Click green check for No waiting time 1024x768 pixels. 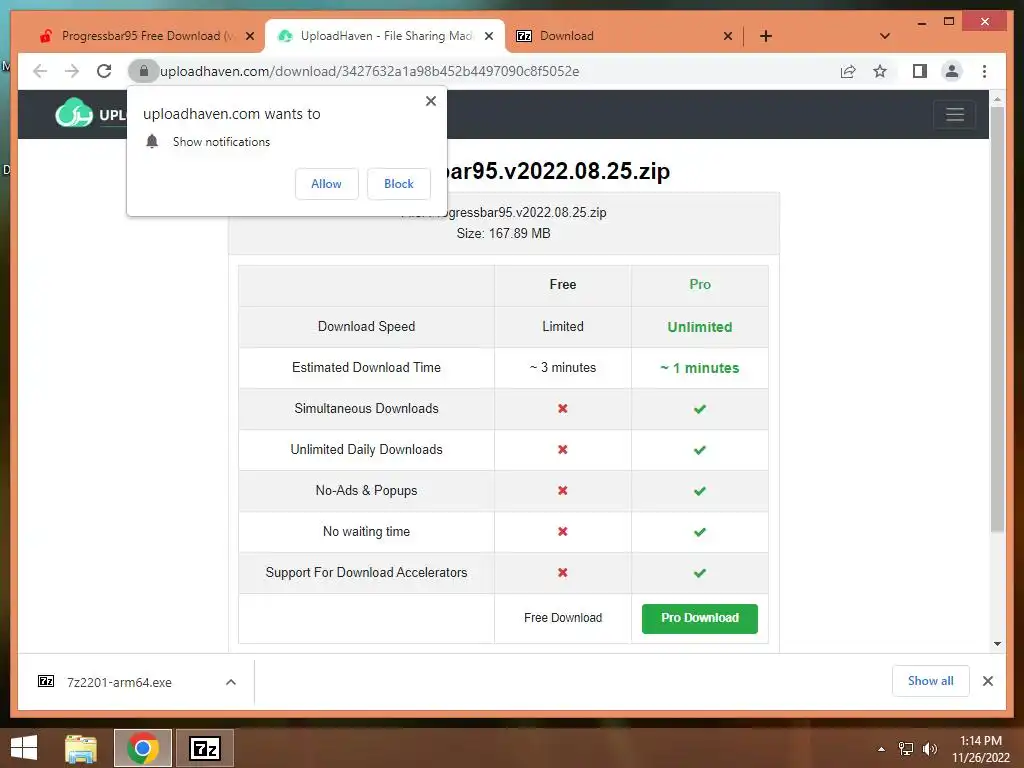coord(699,532)
